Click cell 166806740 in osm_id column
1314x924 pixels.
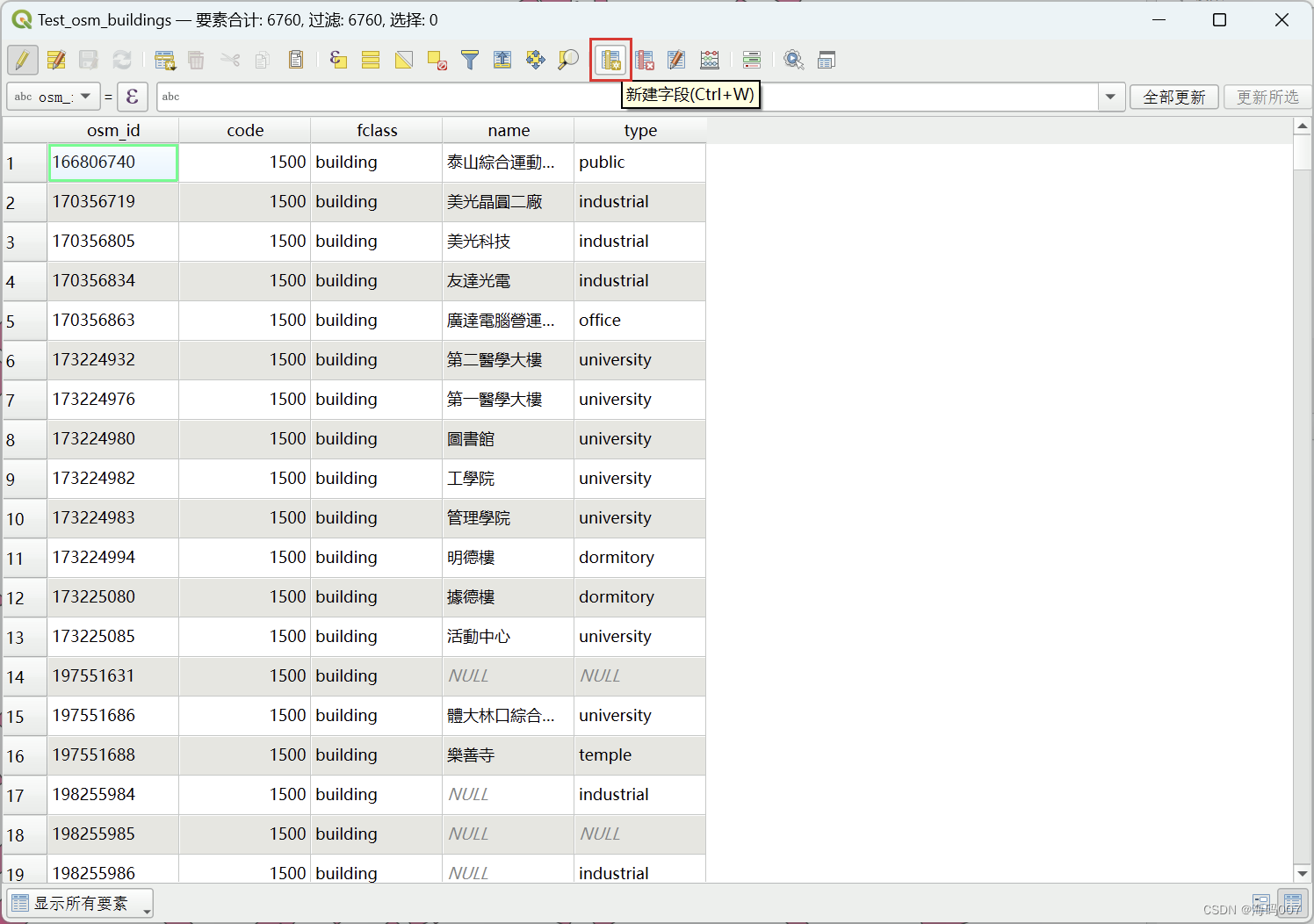pyautogui.click(x=113, y=162)
